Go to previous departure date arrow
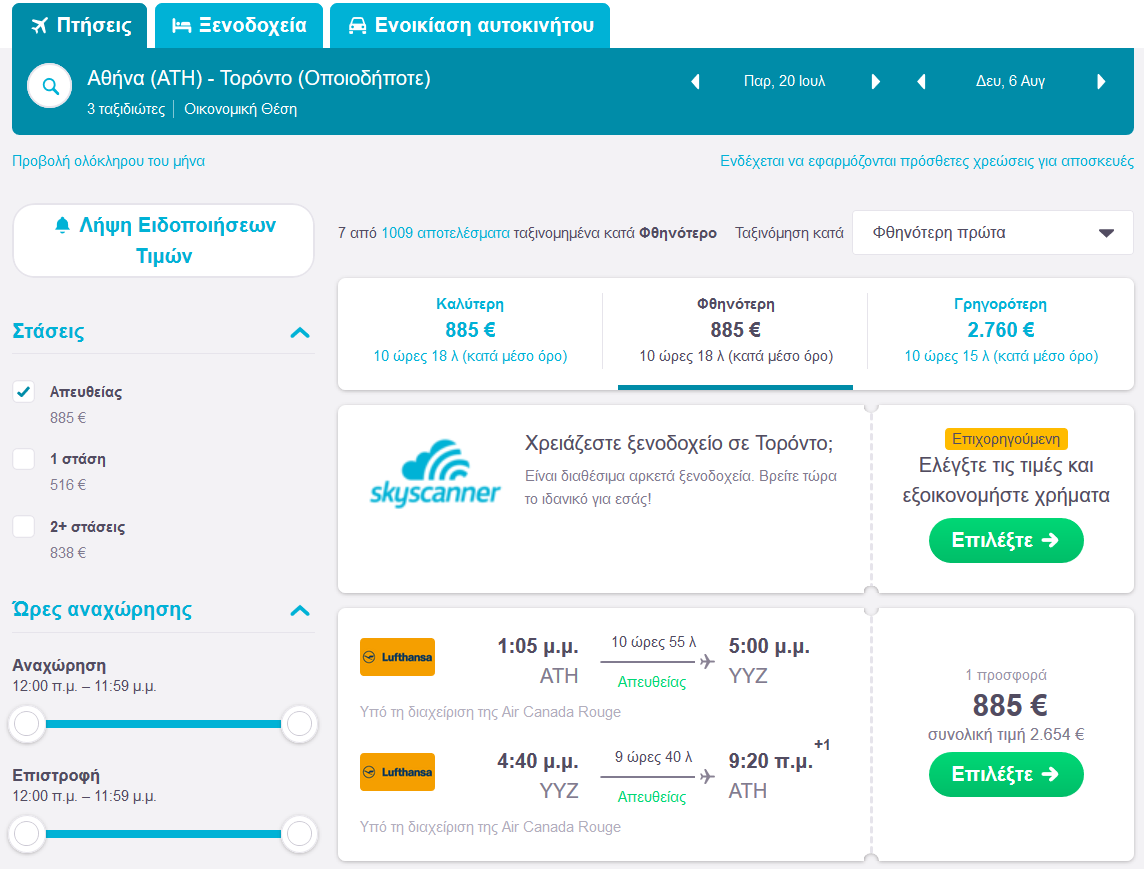Viewport: 1144px width, 869px height. (x=696, y=82)
